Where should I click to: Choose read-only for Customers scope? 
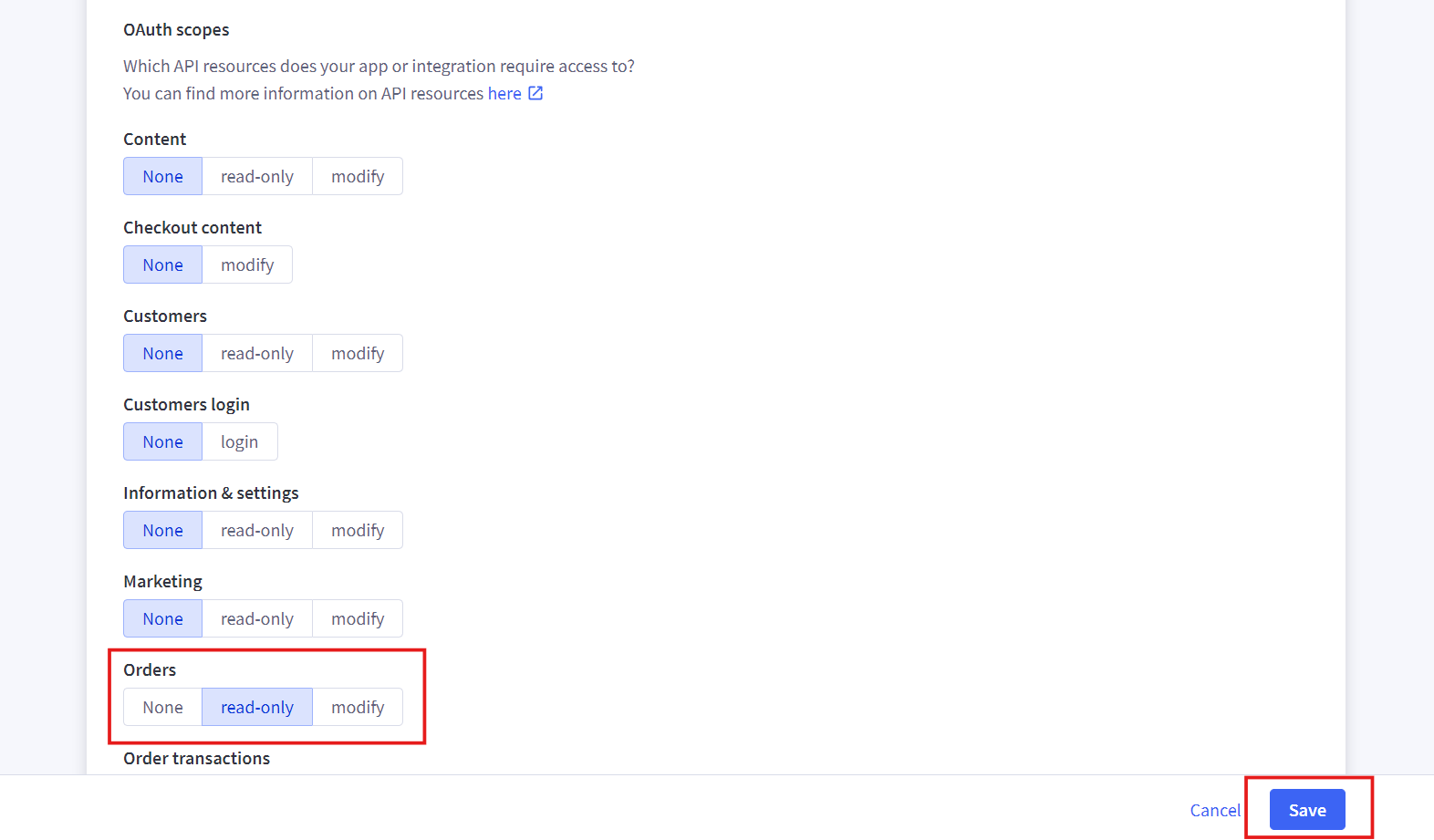257,353
